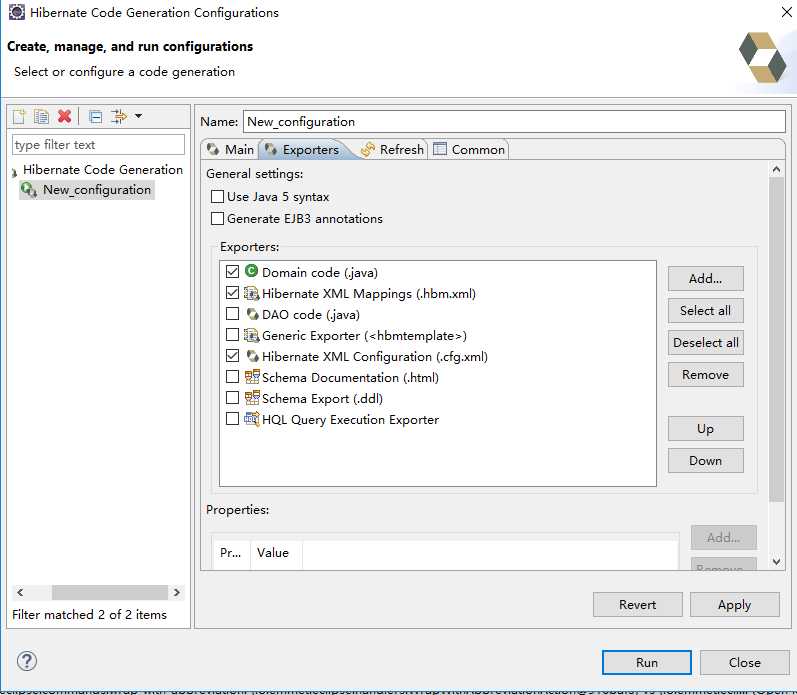Click left arrow of tree horizontal scrollbar
797x695 pixels.
20,592
